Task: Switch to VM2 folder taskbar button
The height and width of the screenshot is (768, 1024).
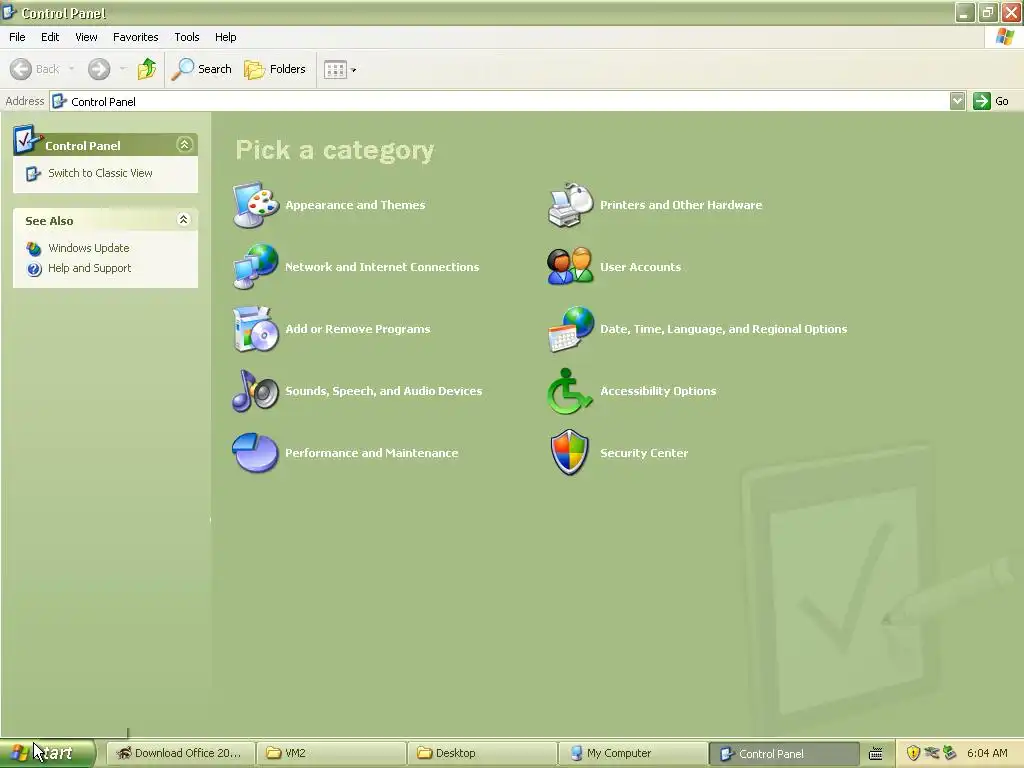Action: click(x=330, y=753)
